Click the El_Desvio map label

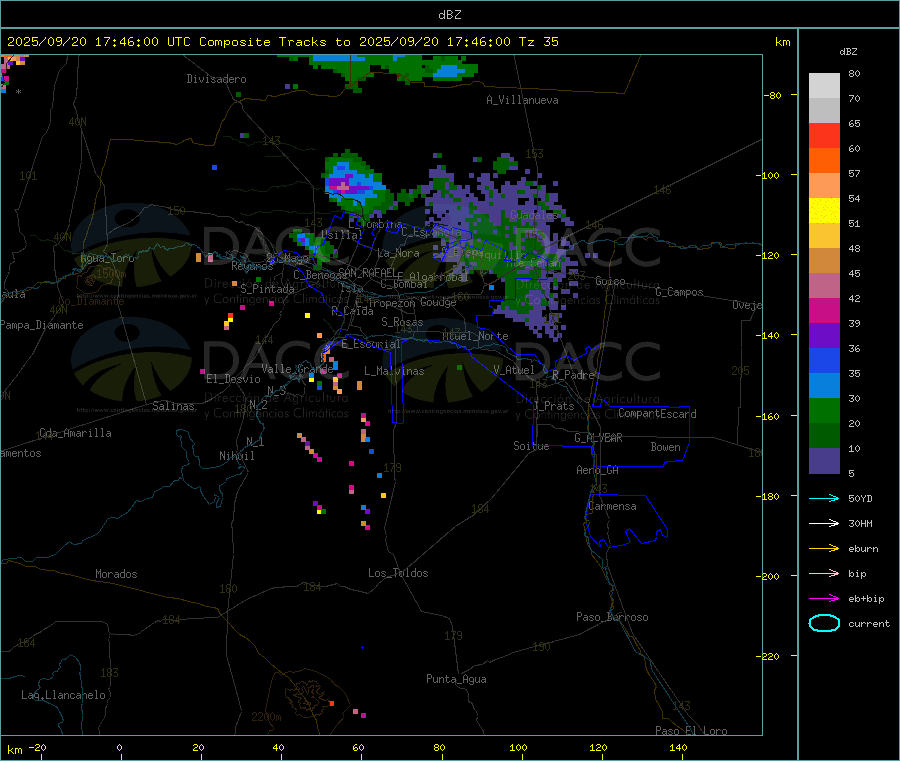(x=233, y=379)
